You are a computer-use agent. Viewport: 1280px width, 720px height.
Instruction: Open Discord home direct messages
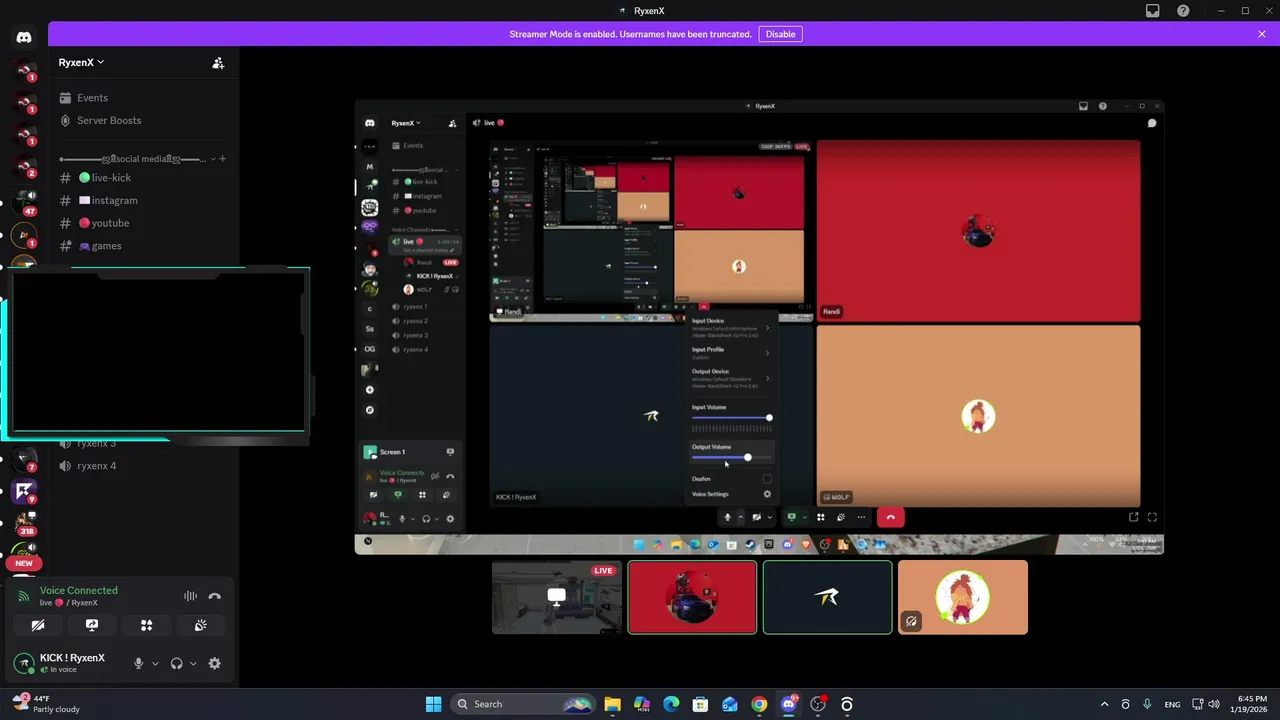click(x=24, y=37)
